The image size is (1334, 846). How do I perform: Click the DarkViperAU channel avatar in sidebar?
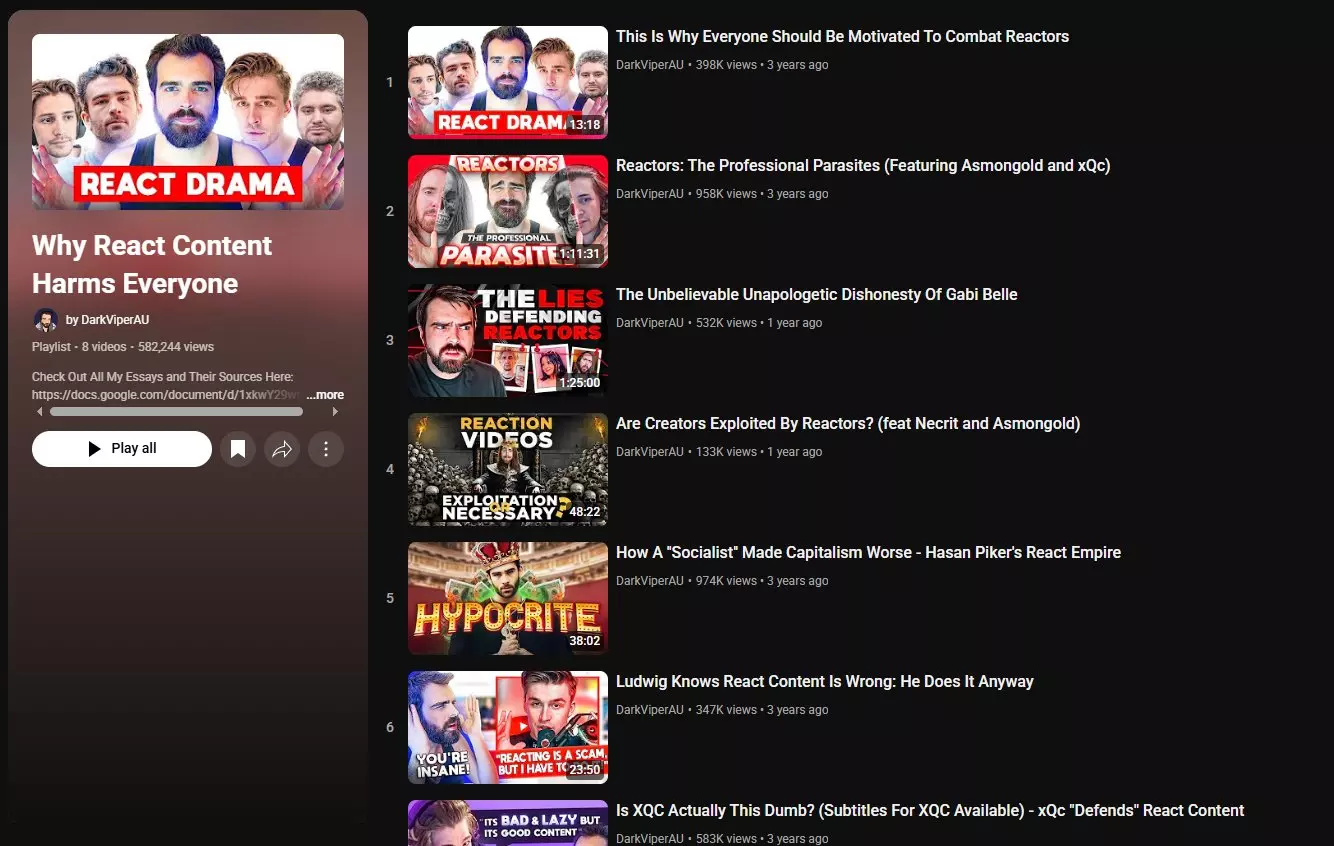45,320
